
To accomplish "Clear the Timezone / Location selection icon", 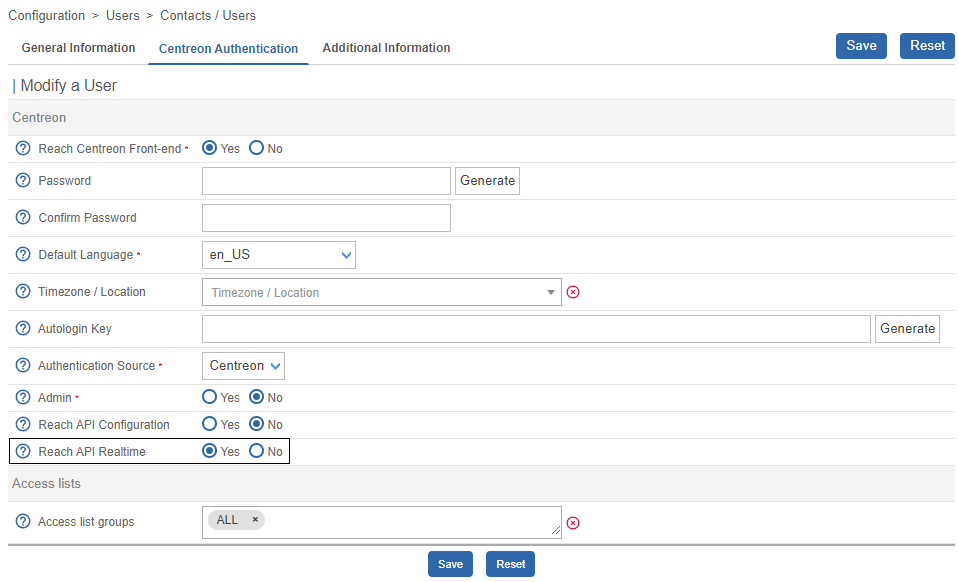I will [573, 293].
